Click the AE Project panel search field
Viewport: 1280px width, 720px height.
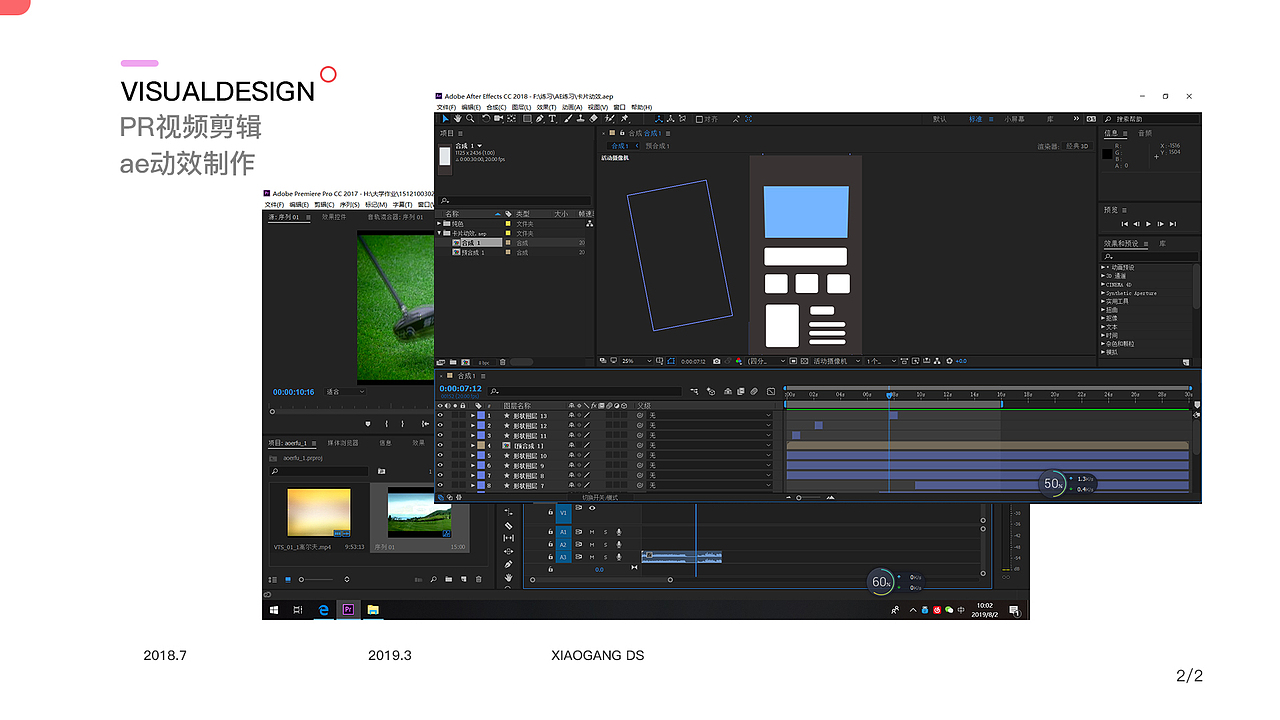516,200
